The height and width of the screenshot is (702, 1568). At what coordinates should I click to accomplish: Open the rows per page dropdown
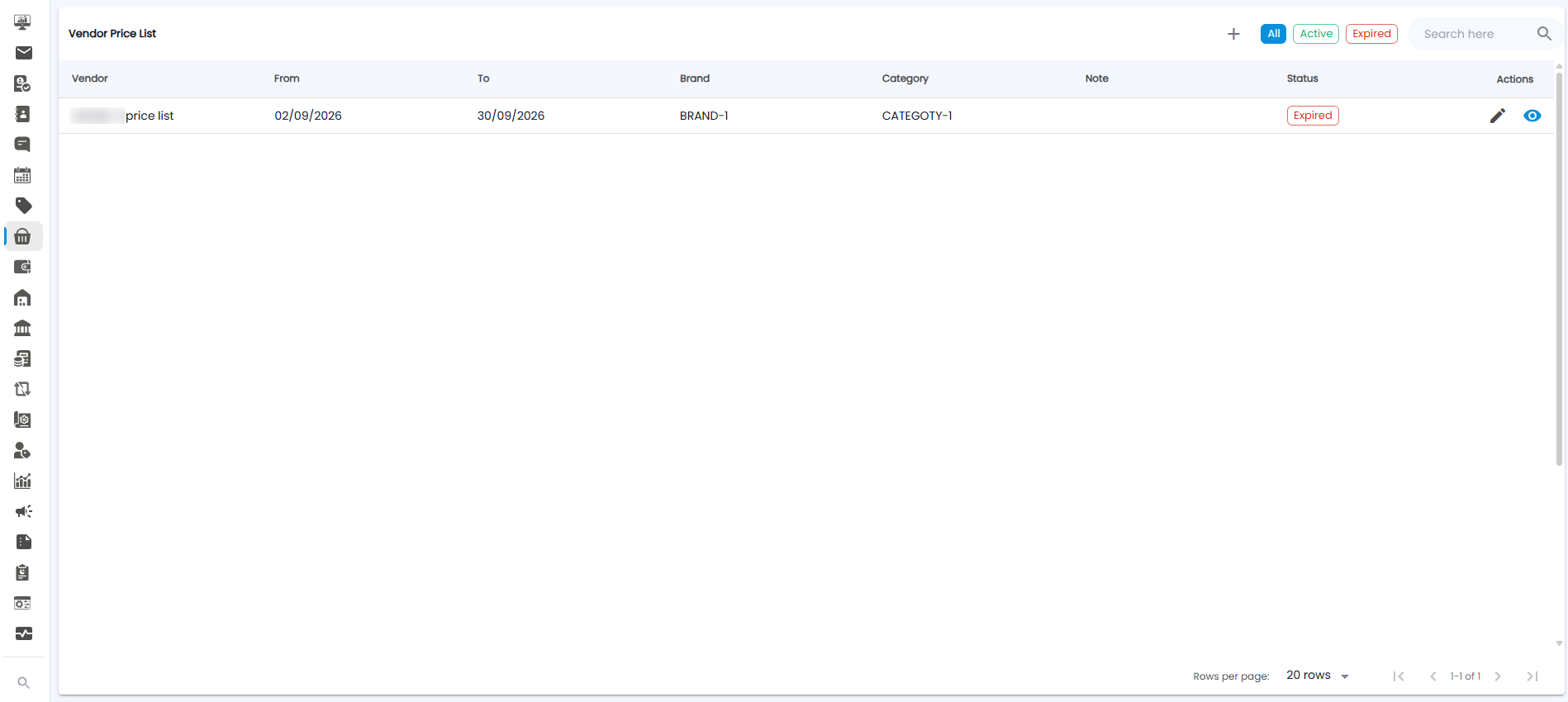coord(1318,676)
